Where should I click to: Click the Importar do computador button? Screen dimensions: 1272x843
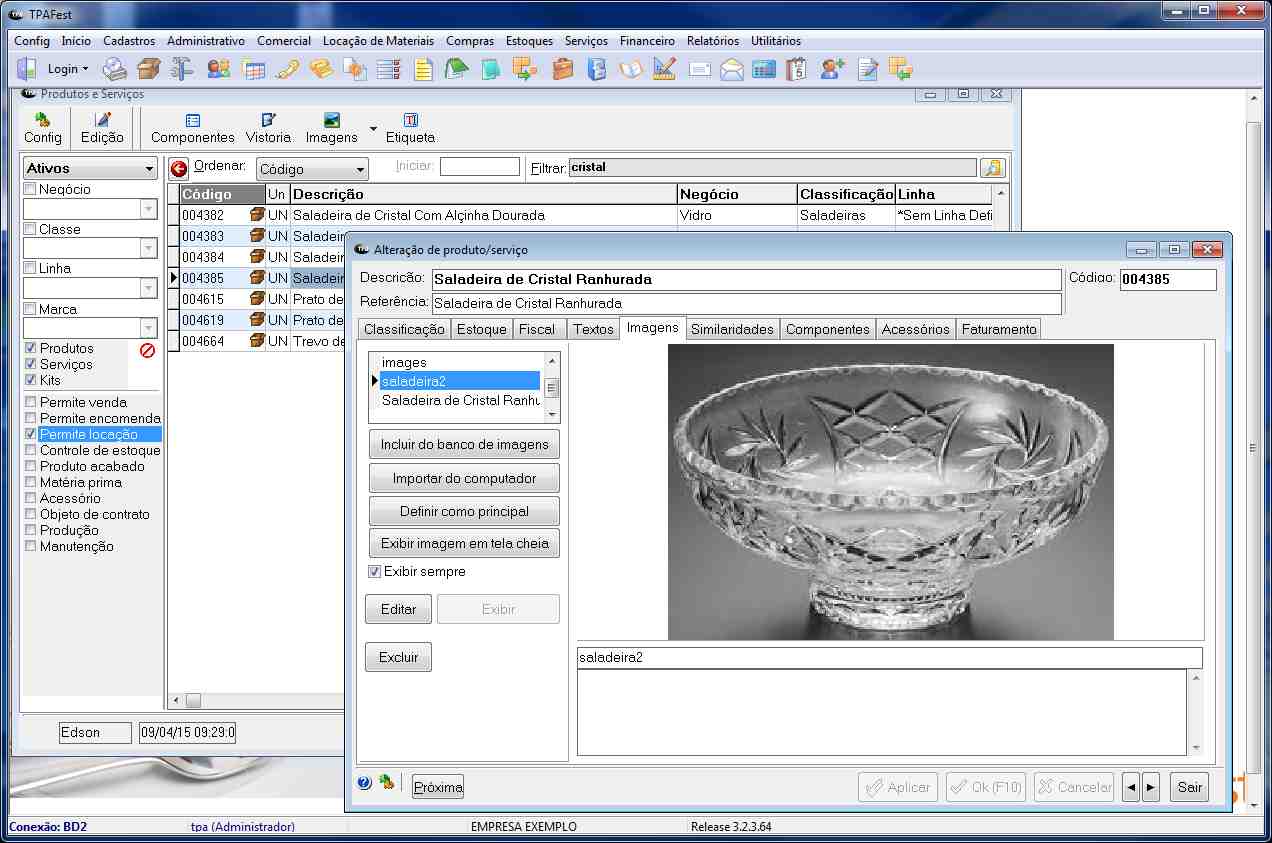pyautogui.click(x=464, y=478)
